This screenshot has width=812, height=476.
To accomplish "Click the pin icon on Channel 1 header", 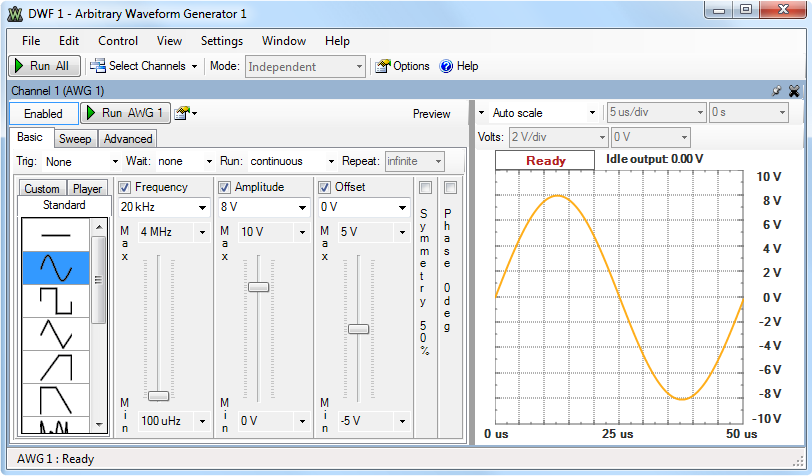I will point(776,91).
